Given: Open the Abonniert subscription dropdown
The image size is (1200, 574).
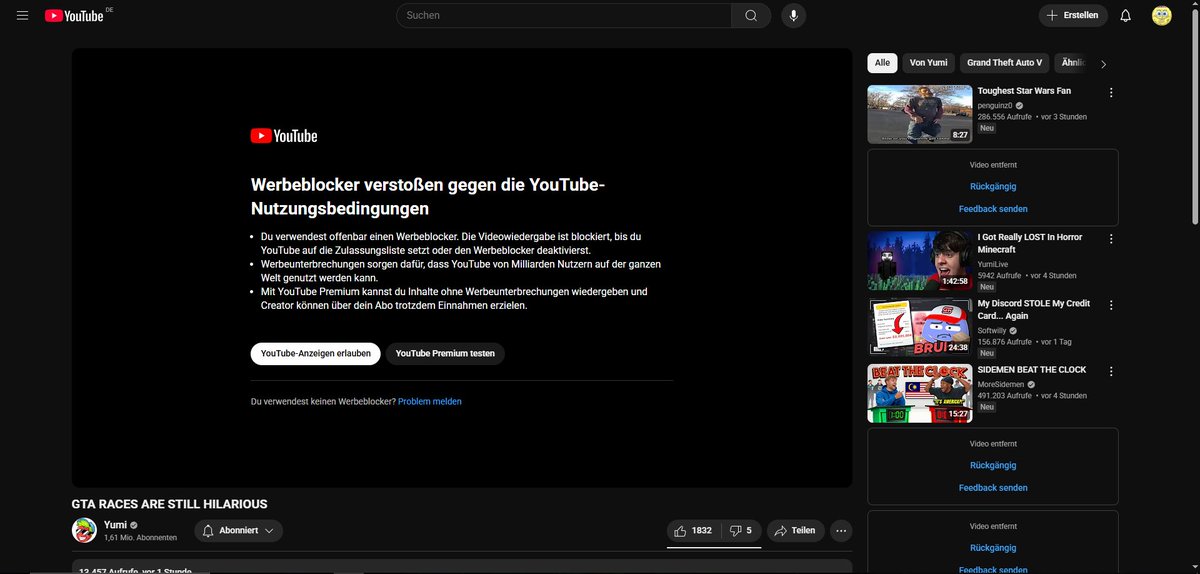Looking at the screenshot, I should click(x=238, y=530).
